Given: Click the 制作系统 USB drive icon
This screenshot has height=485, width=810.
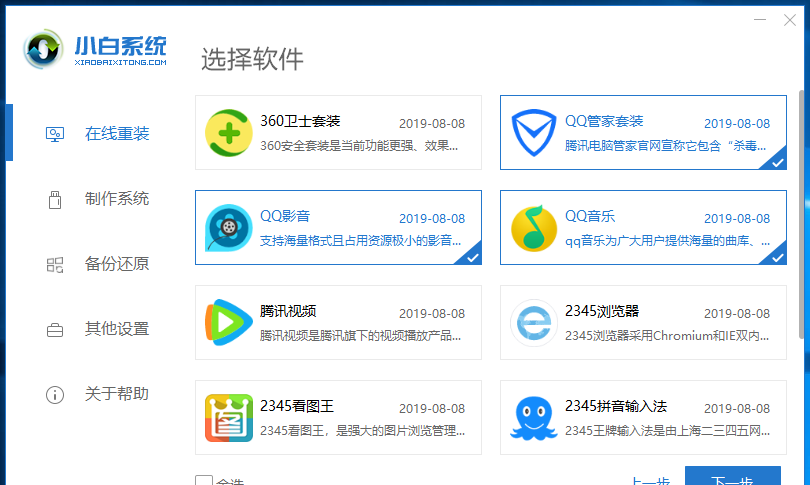Looking at the screenshot, I should (x=55, y=199).
